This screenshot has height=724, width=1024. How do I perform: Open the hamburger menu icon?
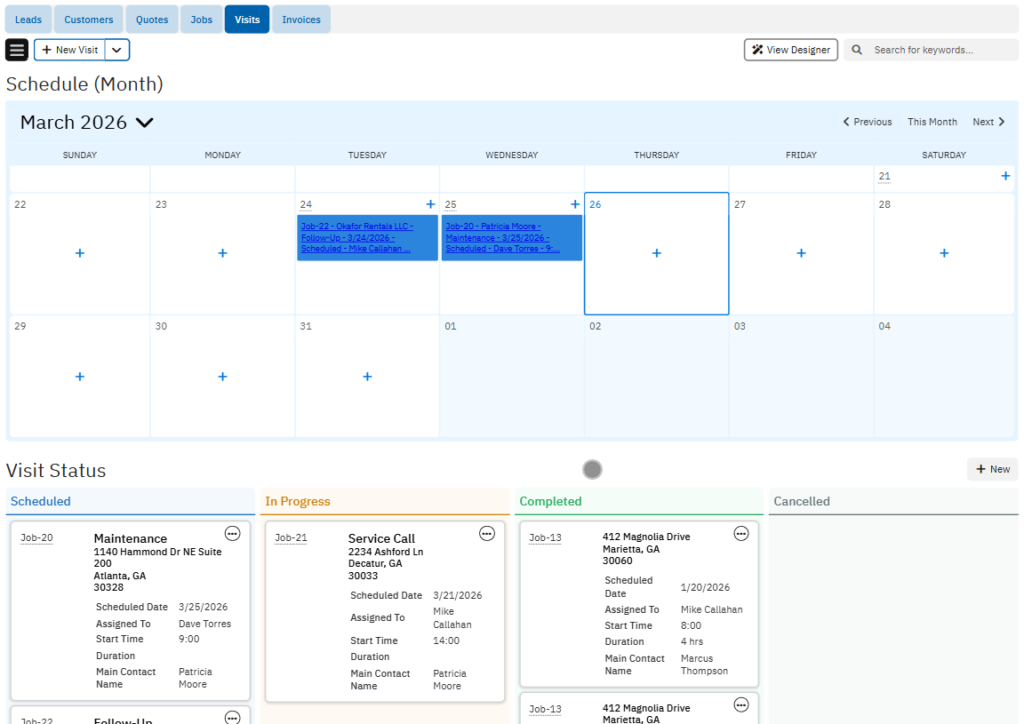17,50
